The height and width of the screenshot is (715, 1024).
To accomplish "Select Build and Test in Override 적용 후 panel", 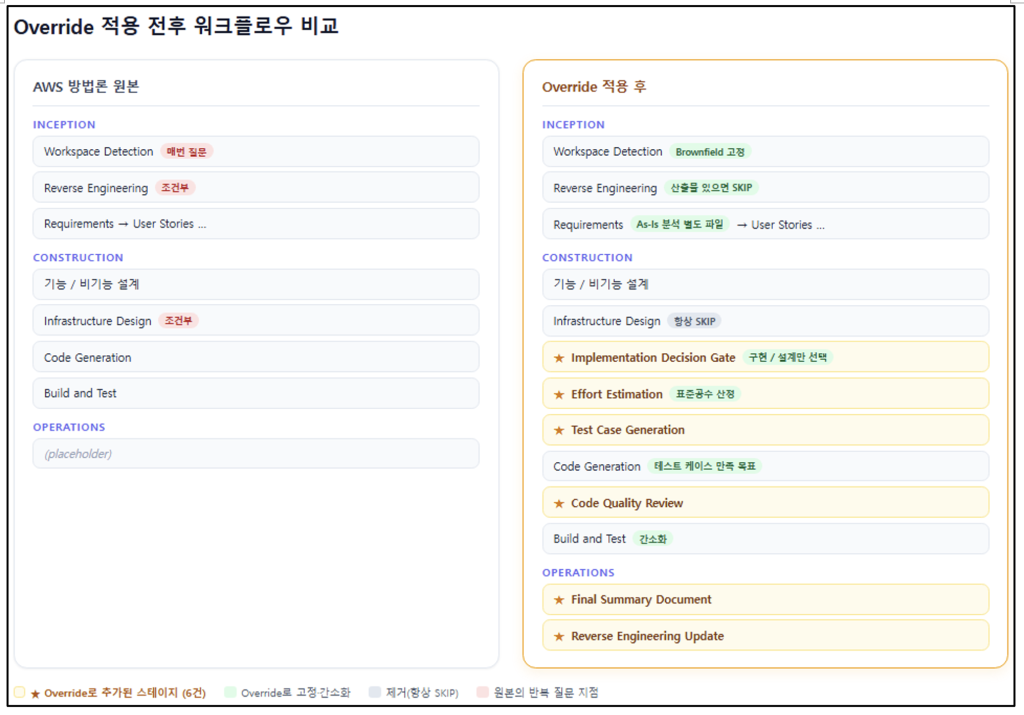I will (x=765, y=539).
